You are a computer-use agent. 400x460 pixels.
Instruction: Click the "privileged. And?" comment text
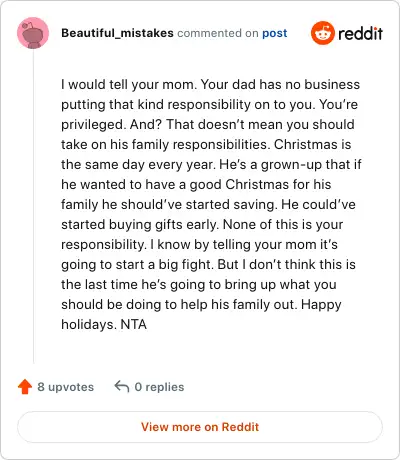[x=111, y=125]
